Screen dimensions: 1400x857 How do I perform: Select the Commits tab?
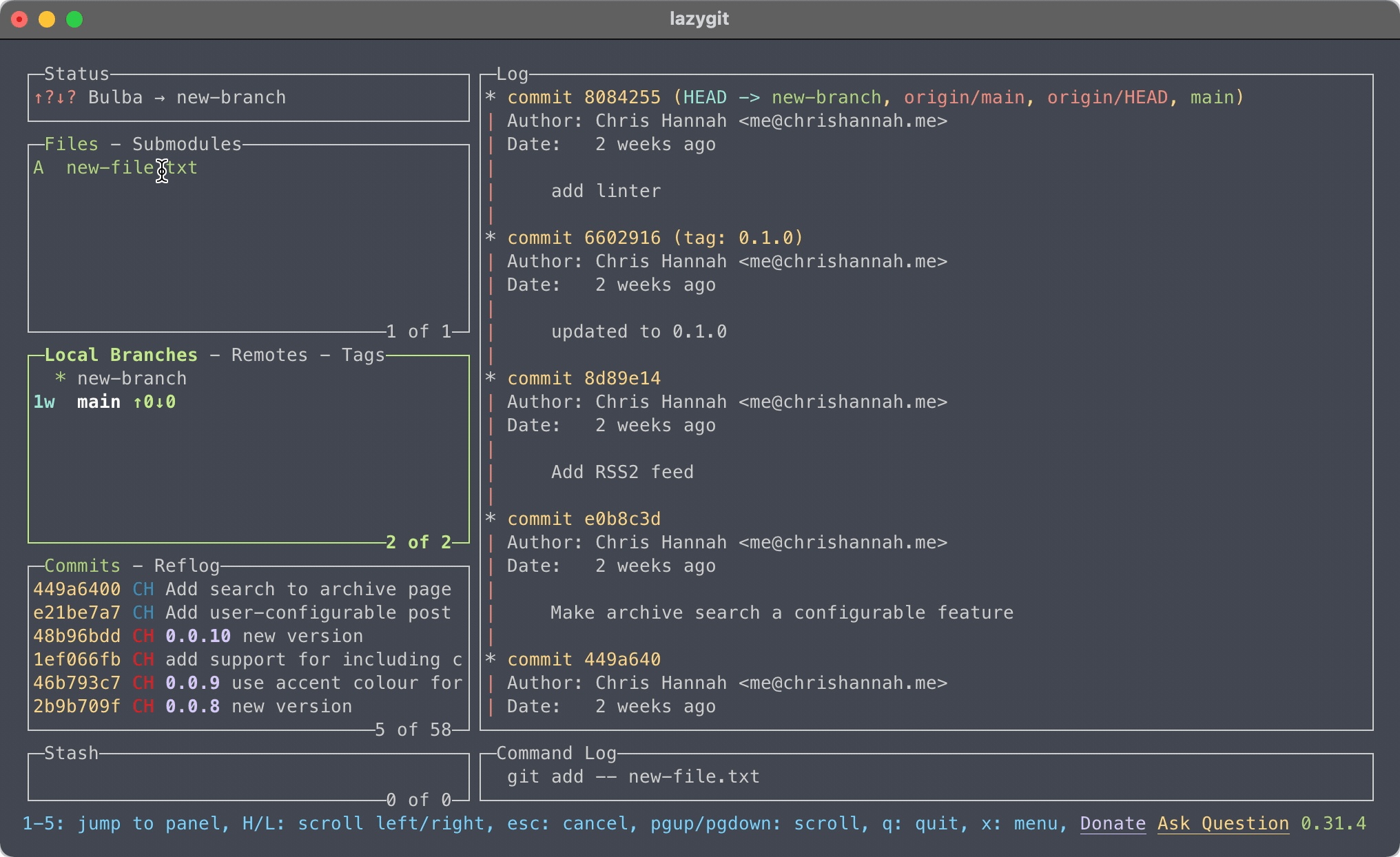tap(83, 566)
